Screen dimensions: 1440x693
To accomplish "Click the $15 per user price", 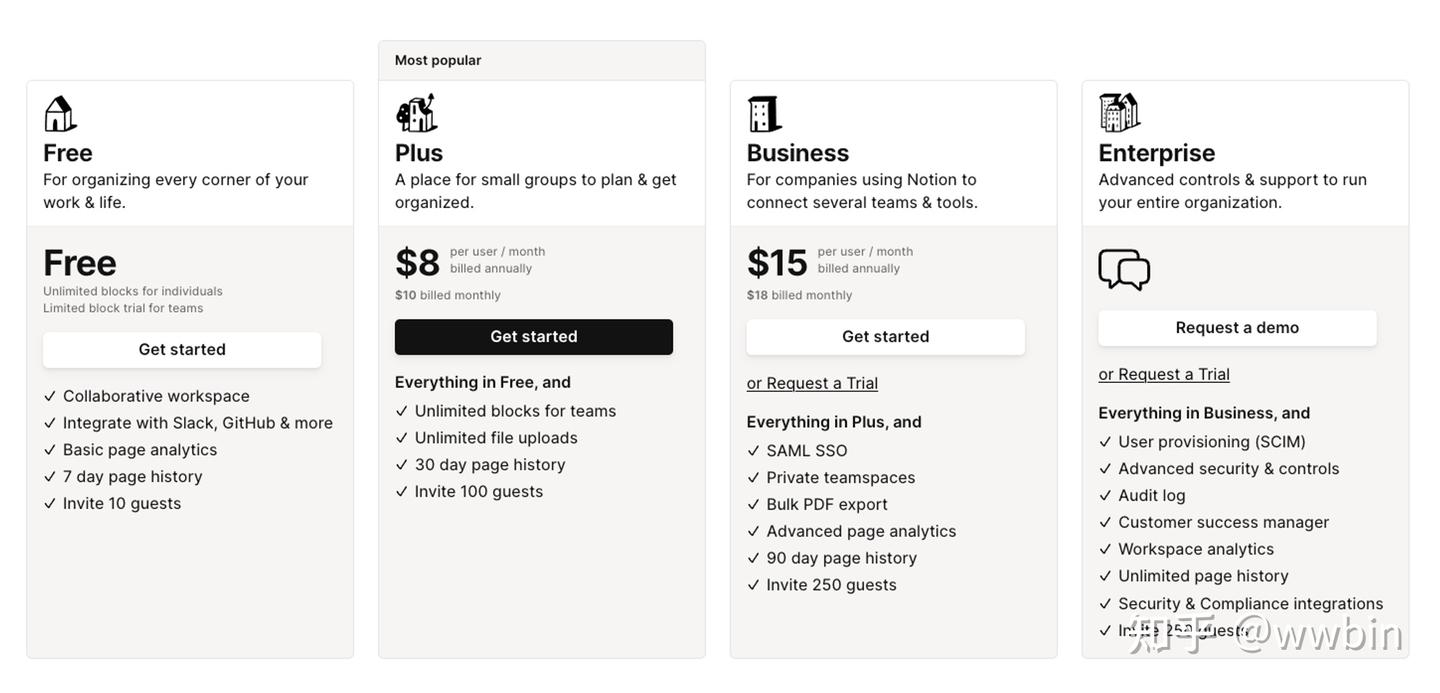I will (x=777, y=263).
